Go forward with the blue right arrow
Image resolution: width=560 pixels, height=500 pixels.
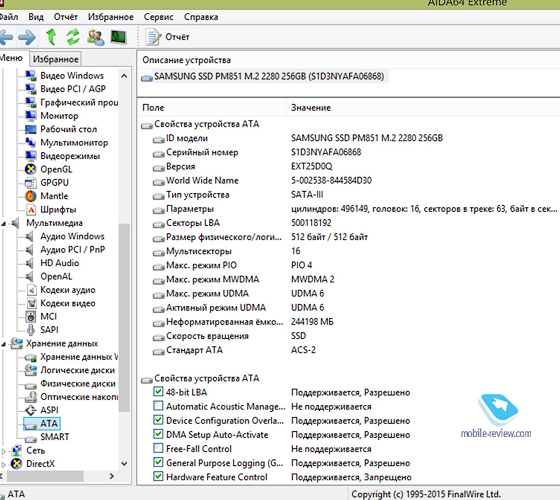[27, 37]
